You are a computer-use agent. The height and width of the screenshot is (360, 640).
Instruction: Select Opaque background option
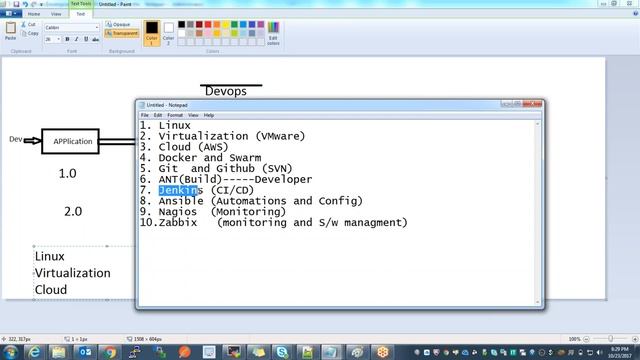pos(118,24)
